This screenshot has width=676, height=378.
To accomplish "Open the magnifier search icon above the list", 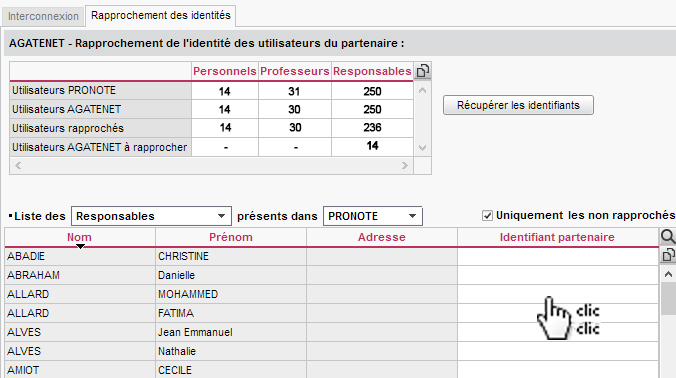I will click(x=667, y=237).
